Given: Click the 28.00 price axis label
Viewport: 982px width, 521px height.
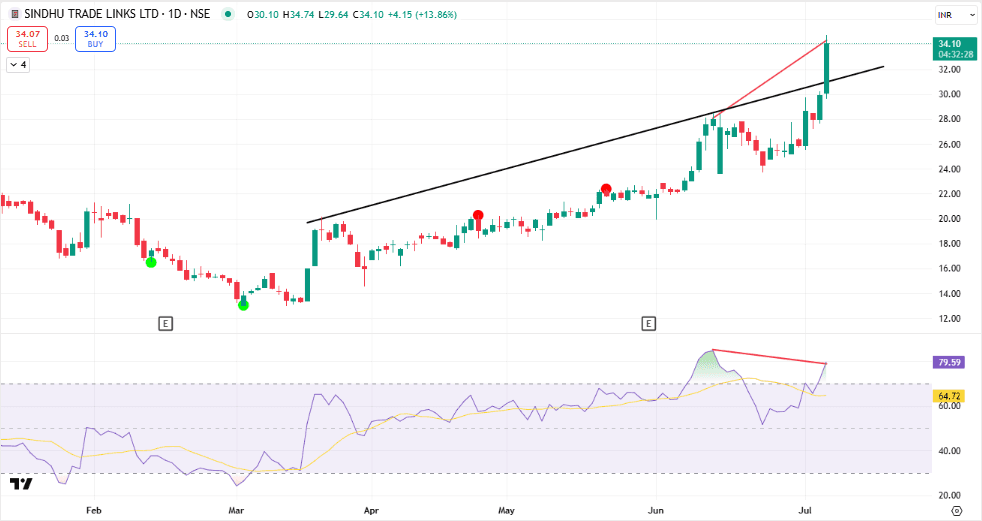Looking at the screenshot, I should click(x=950, y=119).
